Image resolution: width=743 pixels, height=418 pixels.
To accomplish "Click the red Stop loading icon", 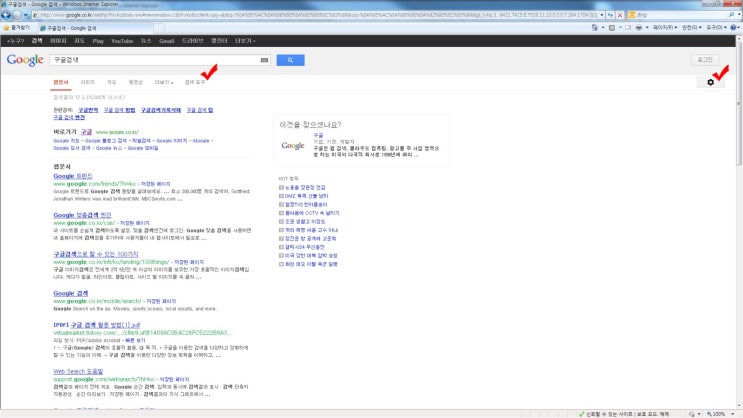I will (620, 15).
